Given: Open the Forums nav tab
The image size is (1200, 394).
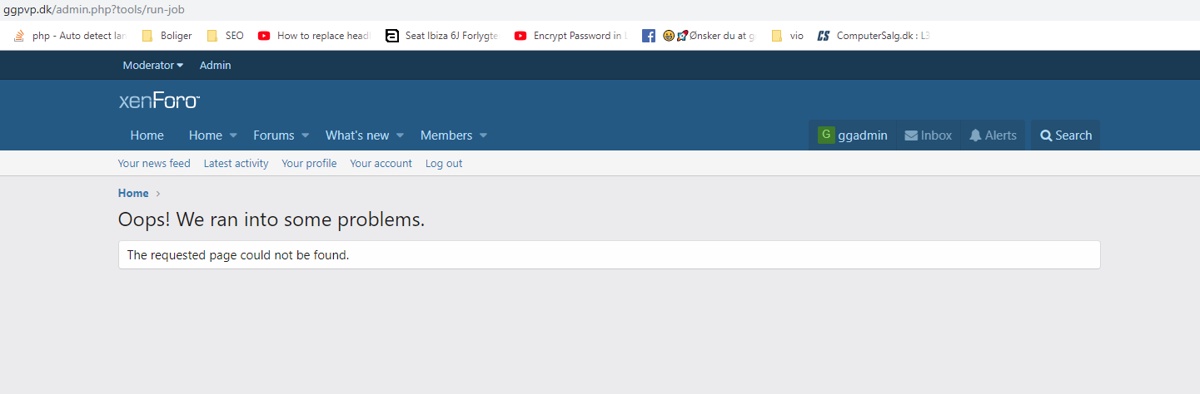Looking at the screenshot, I should coord(274,135).
